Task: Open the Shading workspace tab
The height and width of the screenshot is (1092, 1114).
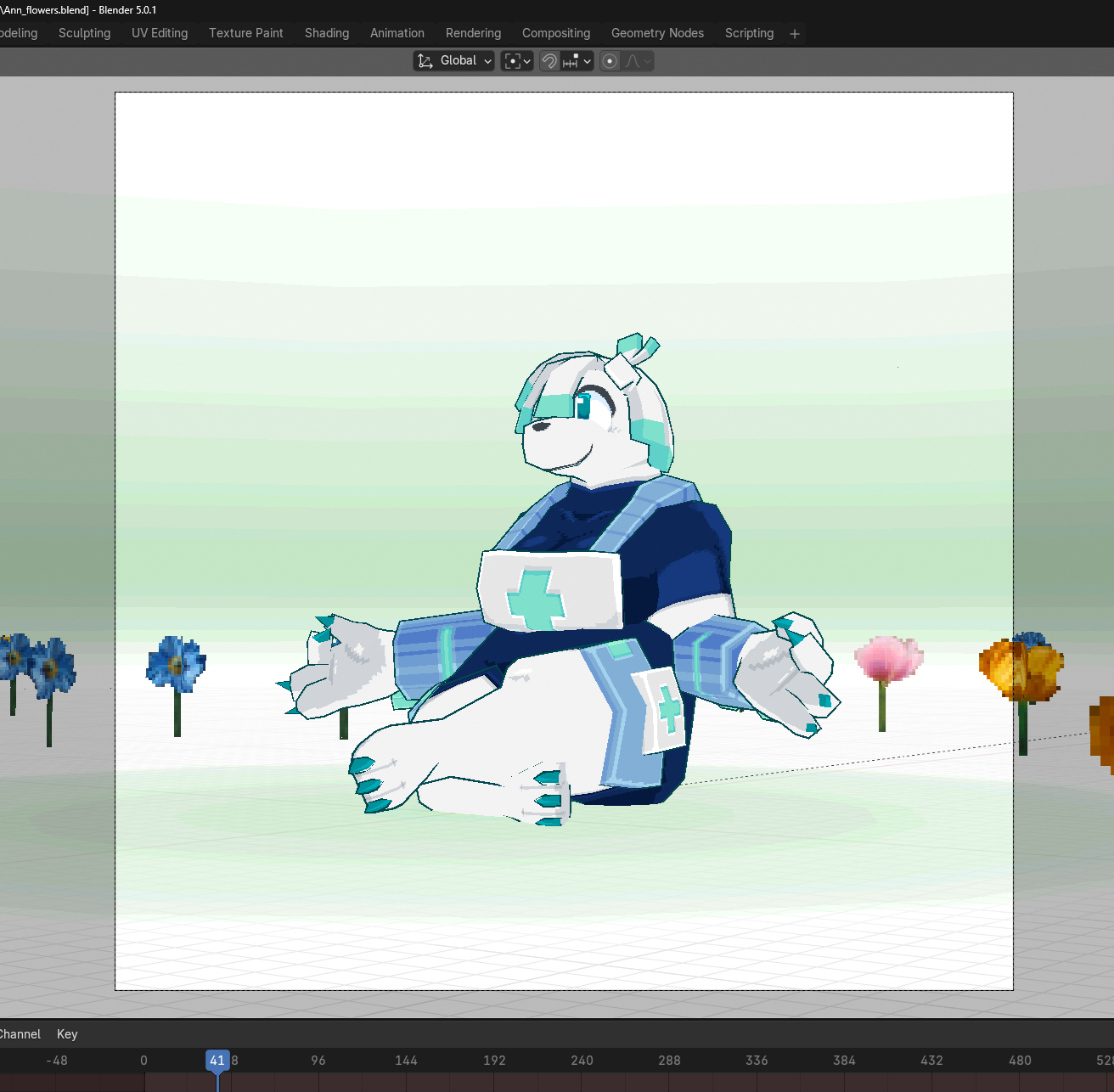Action: coord(327,33)
